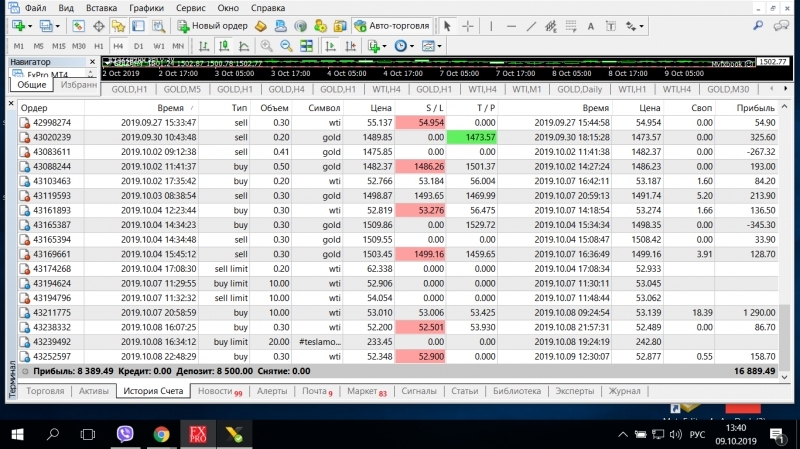
Task: Expand the new chart dropdown arrow
Action: (x=30, y=25)
